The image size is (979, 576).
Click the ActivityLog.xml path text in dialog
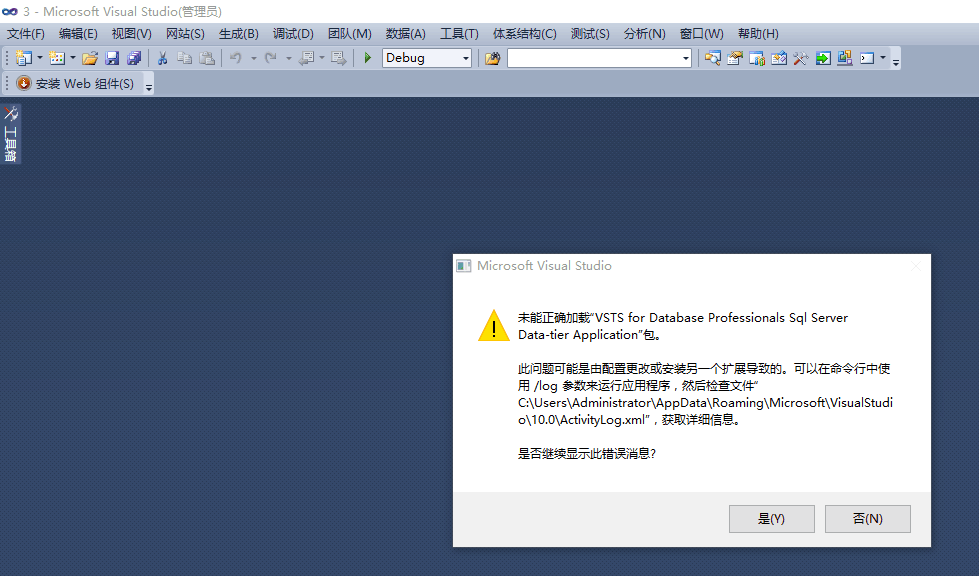pyautogui.click(x=706, y=411)
